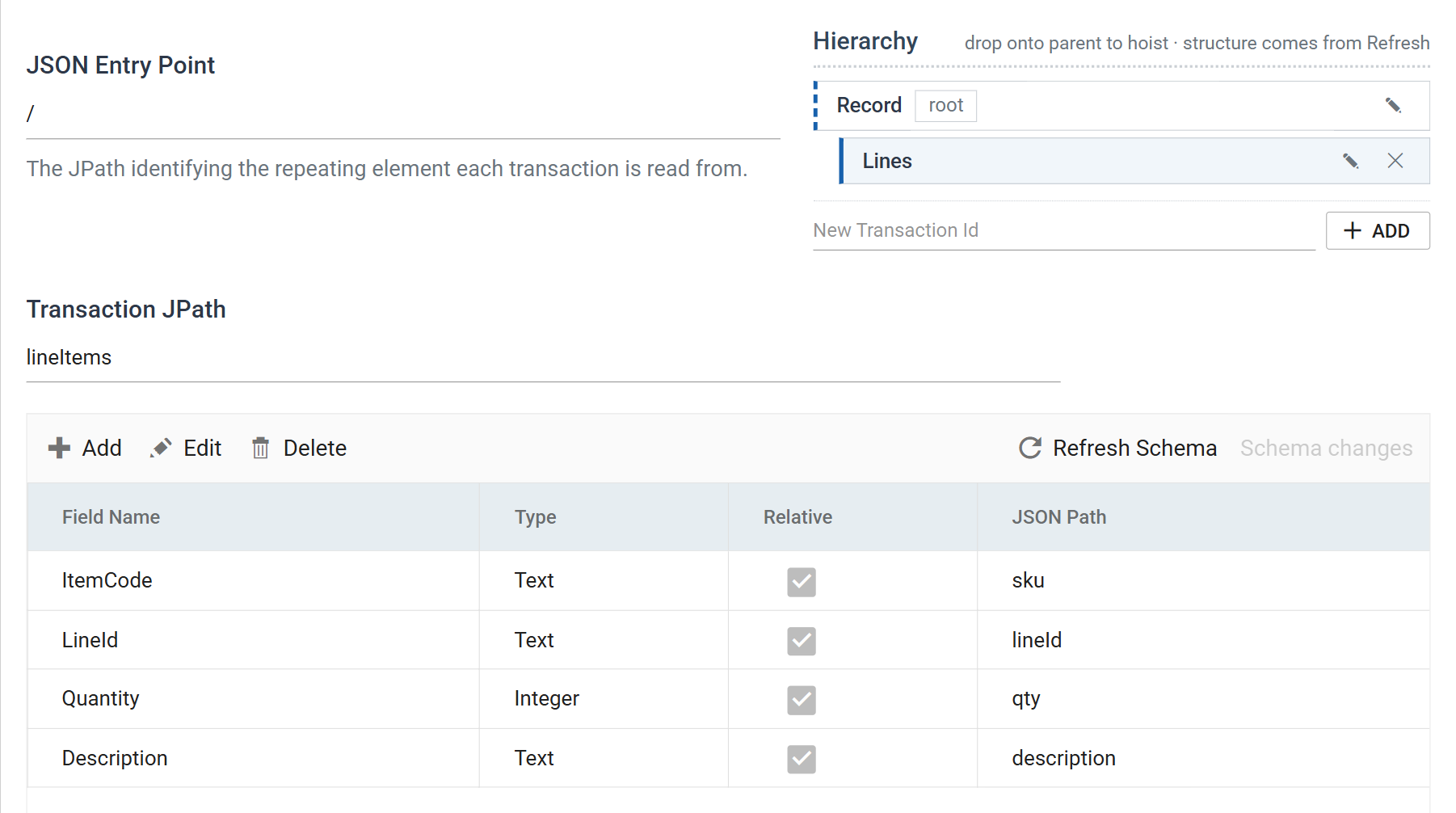Select the Lines hierarchy row
Image resolution: width=1456 pixels, height=813 pixels.
(1134, 161)
